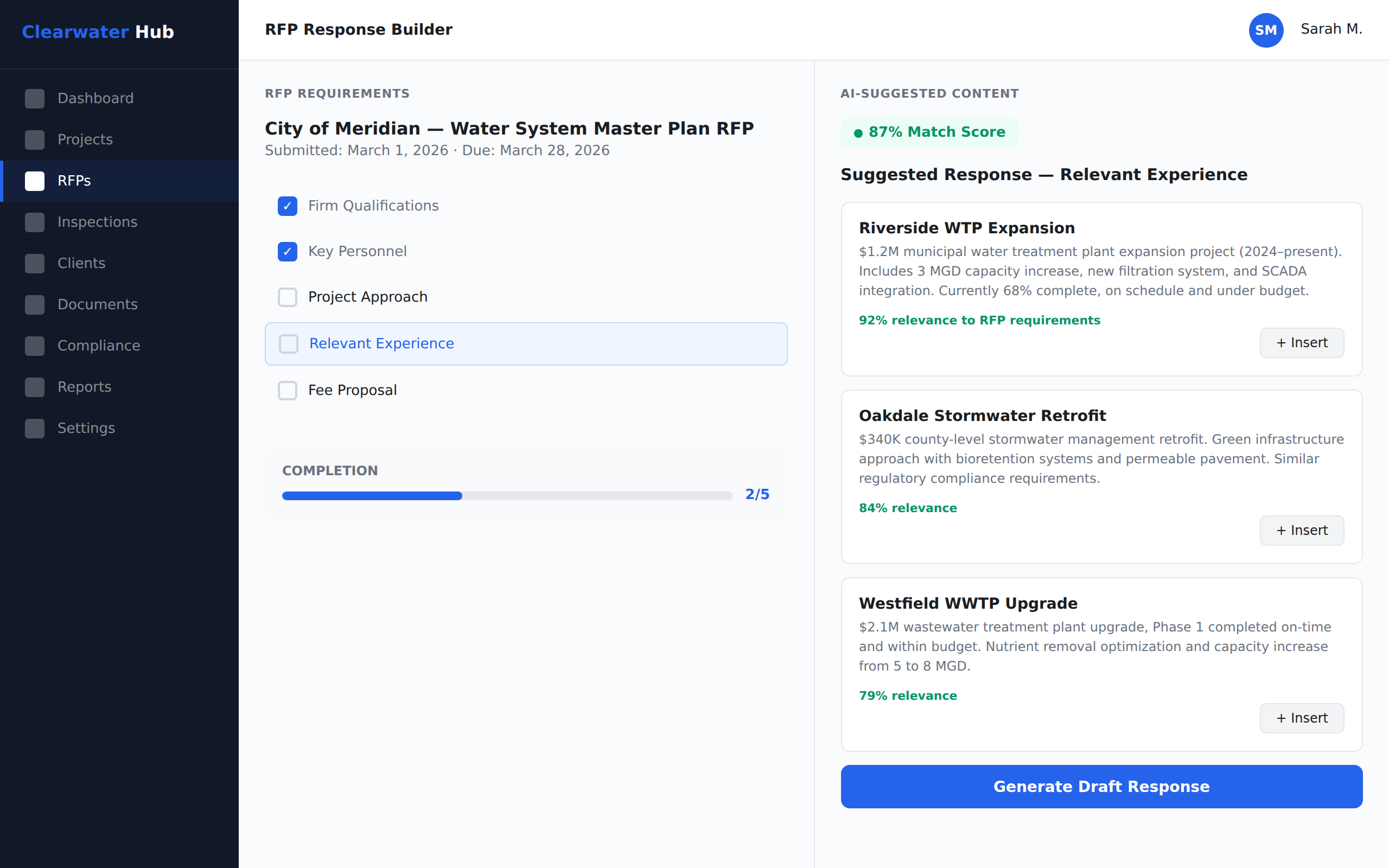Click the completion progress bar
This screenshot has height=868, width=1389.
coord(506,495)
